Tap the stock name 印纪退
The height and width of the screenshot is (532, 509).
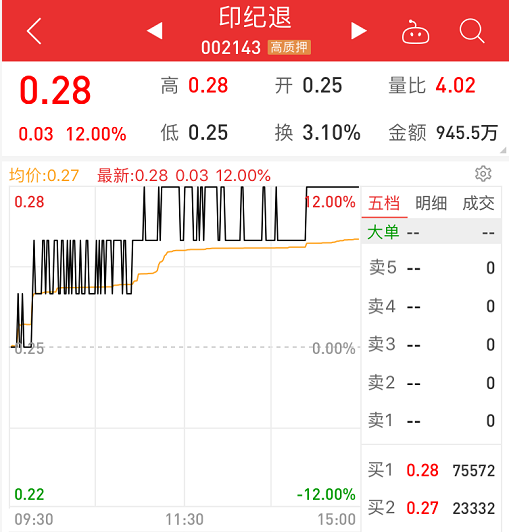click(x=255, y=17)
